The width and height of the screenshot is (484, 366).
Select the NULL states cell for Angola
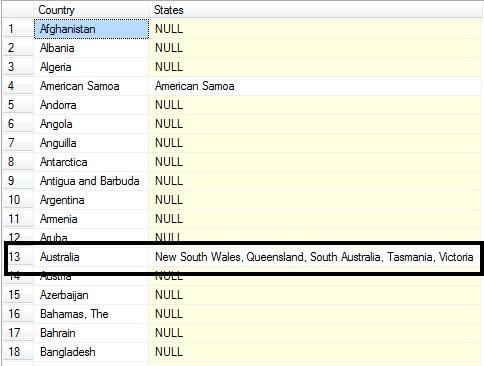coord(315,124)
